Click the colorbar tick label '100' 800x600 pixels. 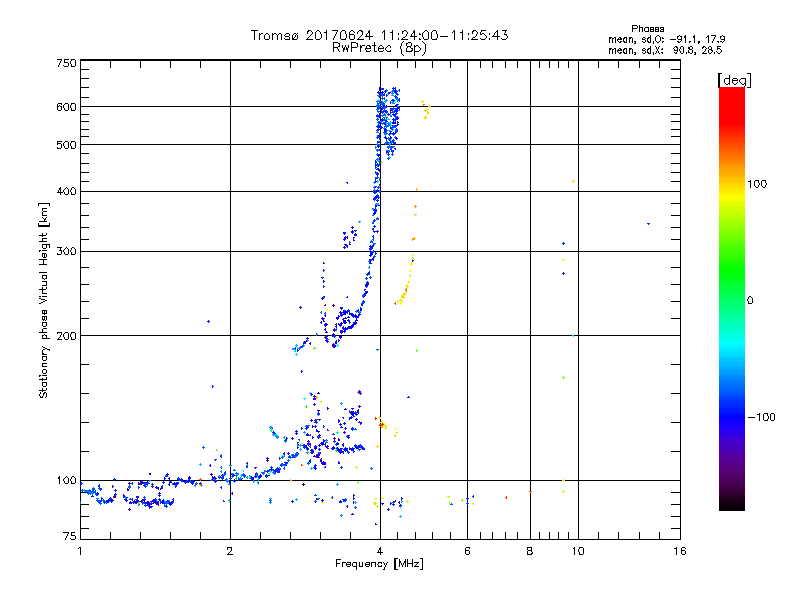(x=757, y=184)
